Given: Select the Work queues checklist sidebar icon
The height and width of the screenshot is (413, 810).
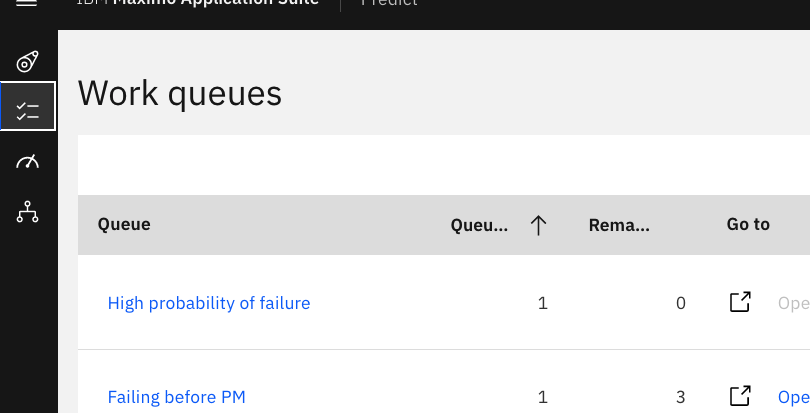Looking at the screenshot, I should [x=27, y=106].
